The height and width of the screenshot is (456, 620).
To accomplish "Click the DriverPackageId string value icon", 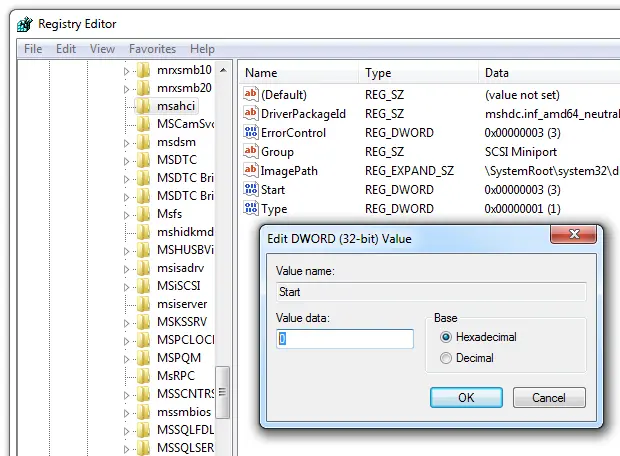I will click(251, 113).
